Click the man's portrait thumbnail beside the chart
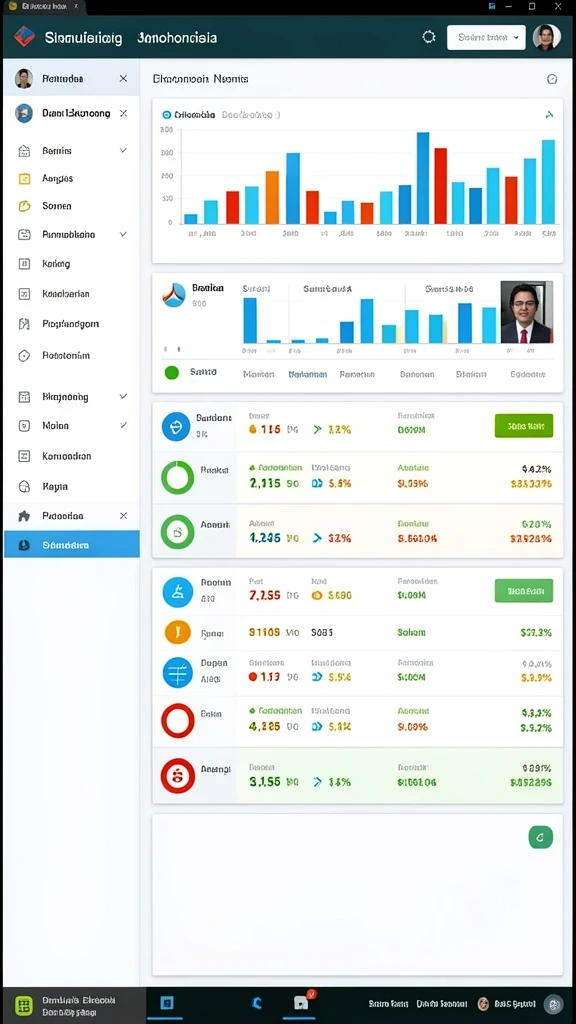The width and height of the screenshot is (576, 1024). [x=526, y=312]
